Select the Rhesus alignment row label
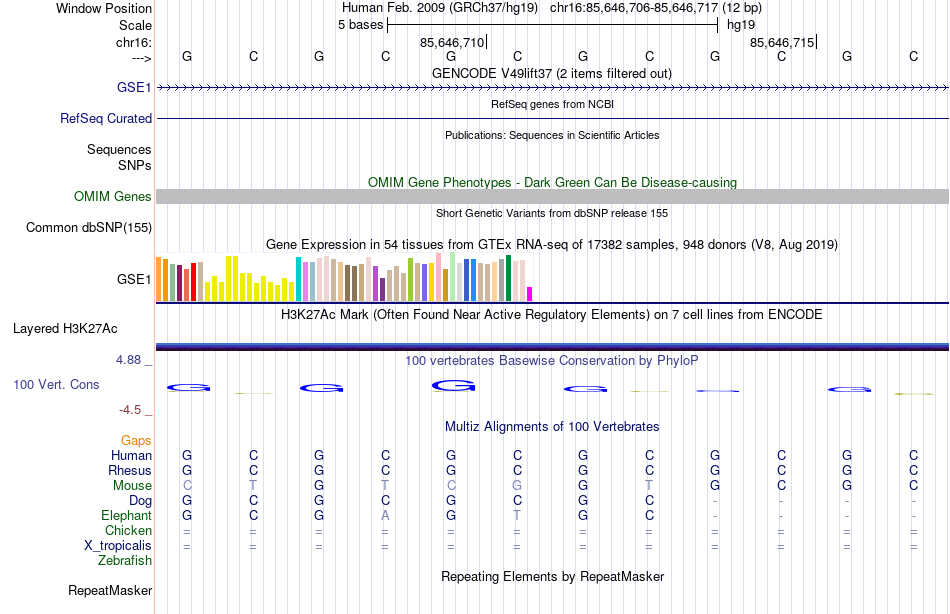The height and width of the screenshot is (614, 950). tap(130, 470)
